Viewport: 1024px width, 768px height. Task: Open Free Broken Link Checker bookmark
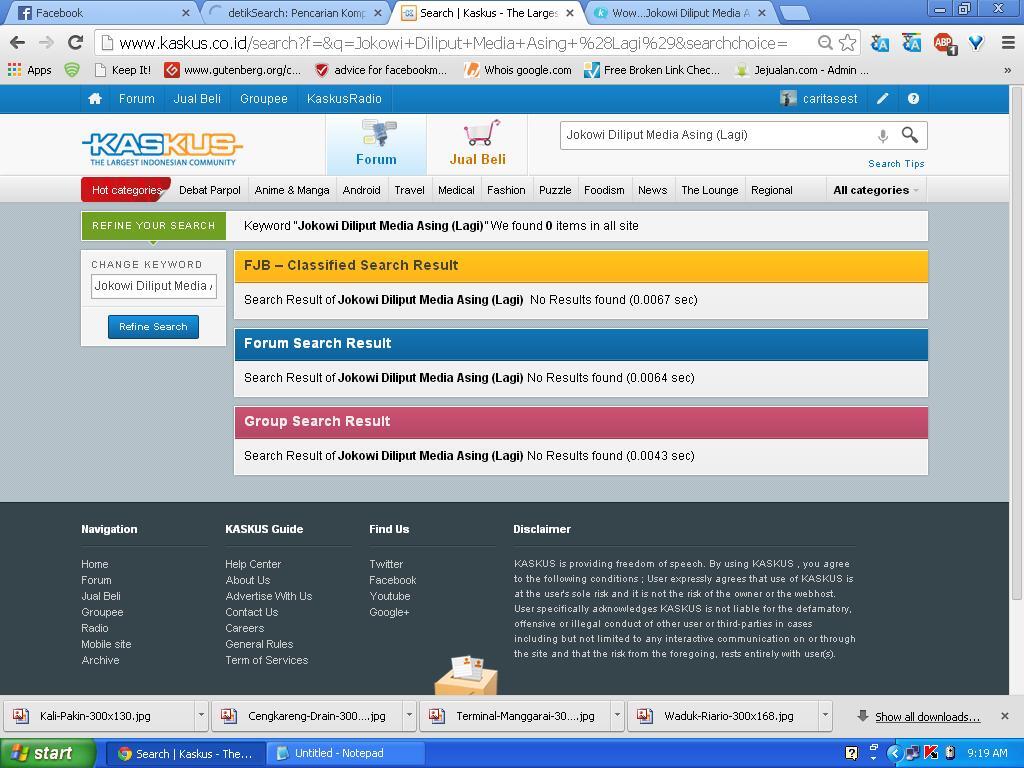pos(652,70)
